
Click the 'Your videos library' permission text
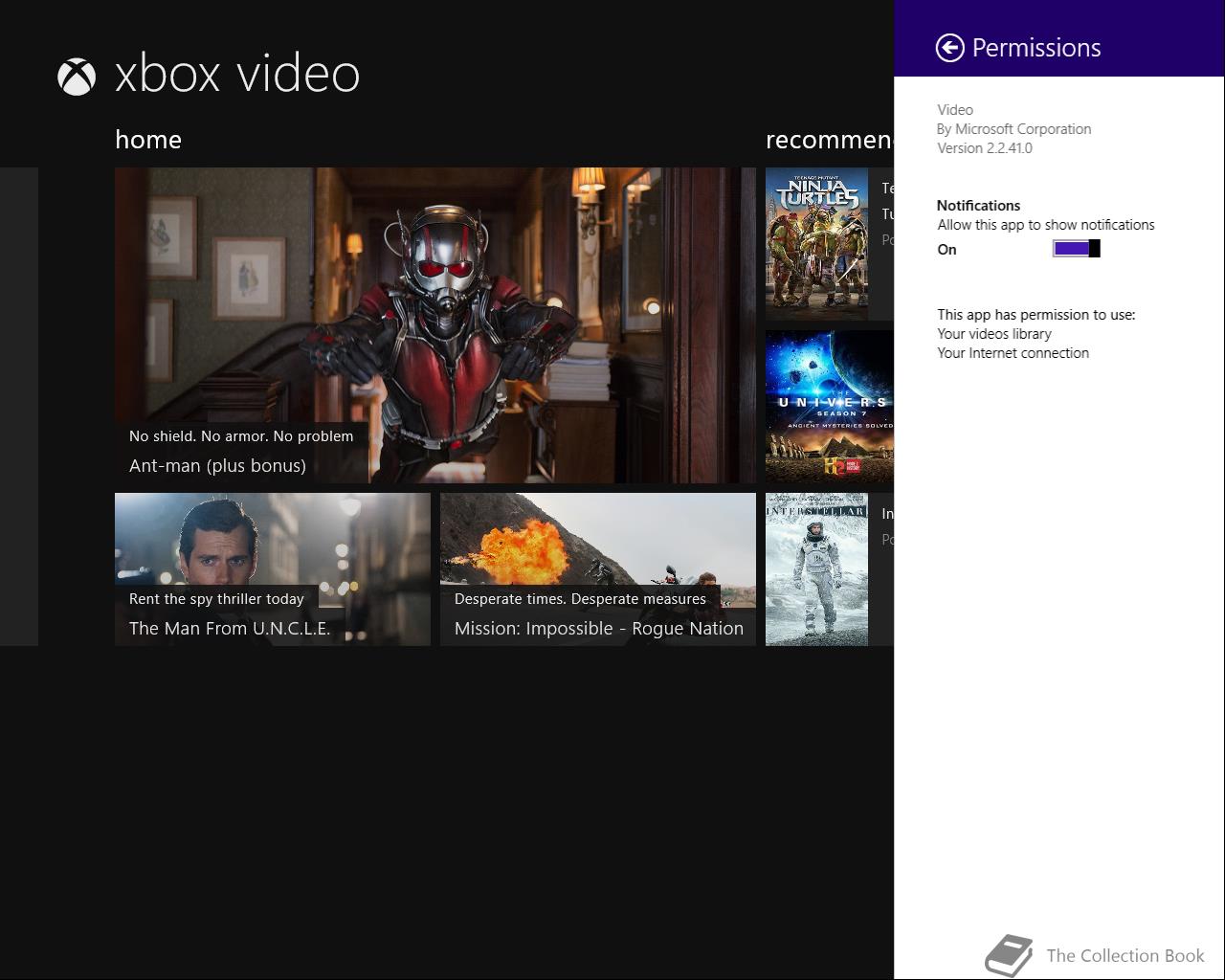click(x=994, y=334)
